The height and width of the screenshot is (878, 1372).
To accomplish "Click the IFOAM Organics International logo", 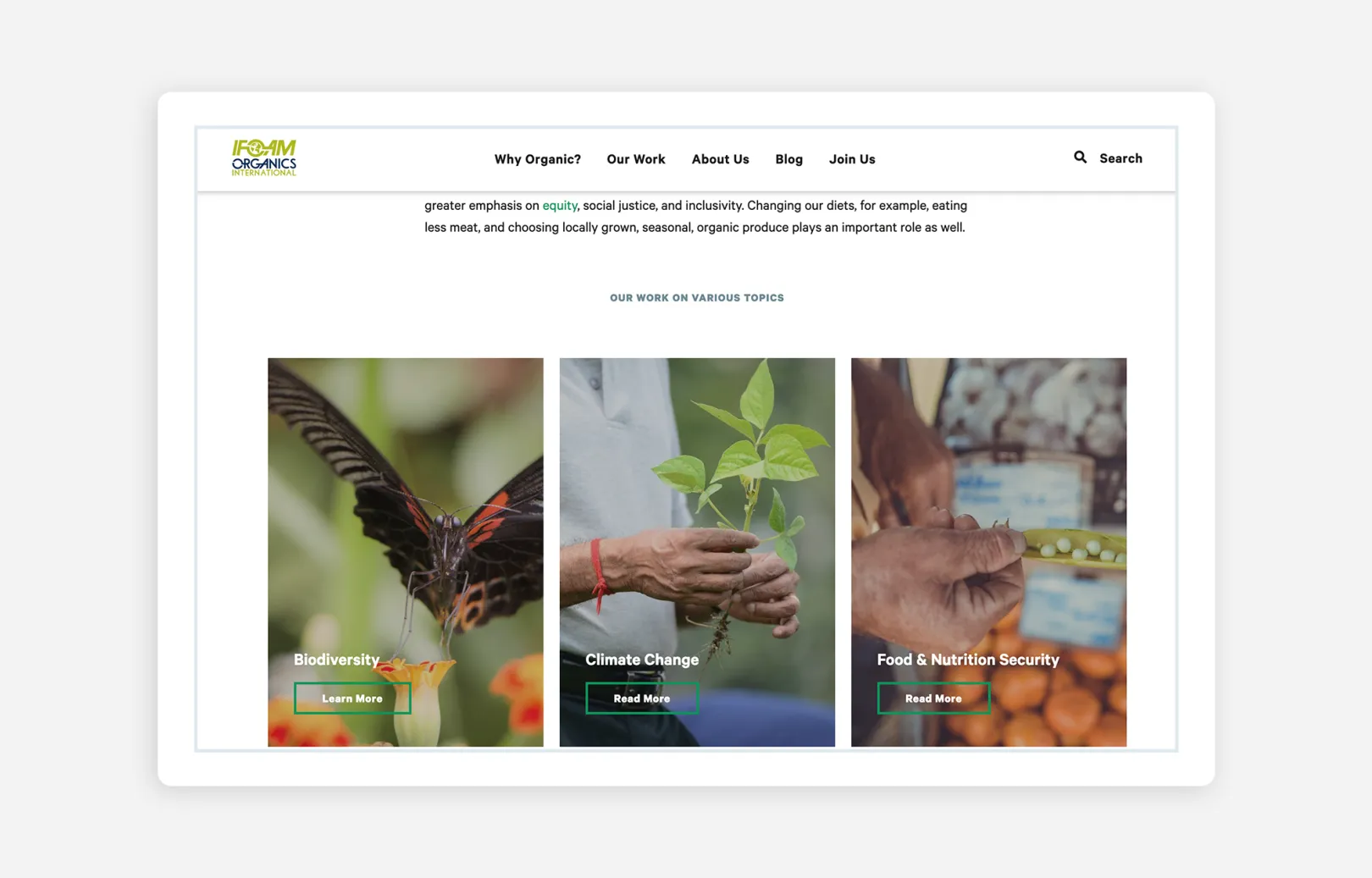I will pos(264,157).
